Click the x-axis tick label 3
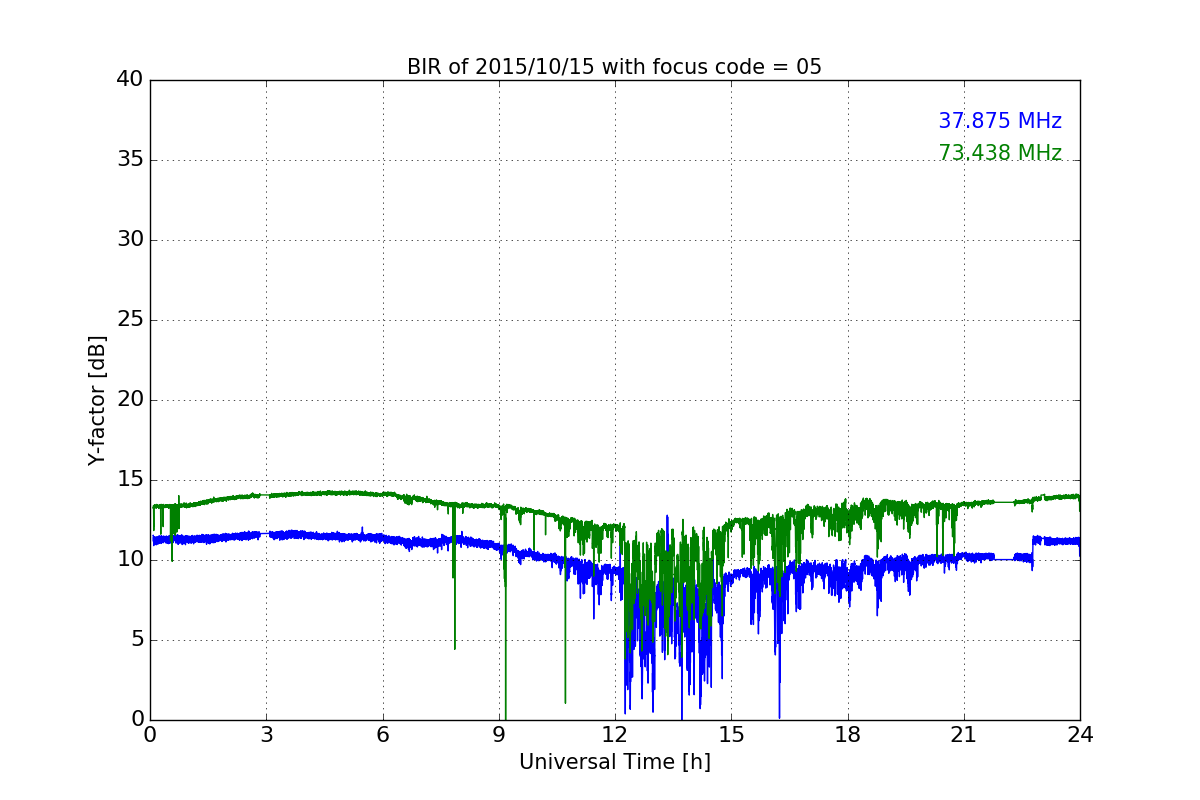 click(x=266, y=735)
